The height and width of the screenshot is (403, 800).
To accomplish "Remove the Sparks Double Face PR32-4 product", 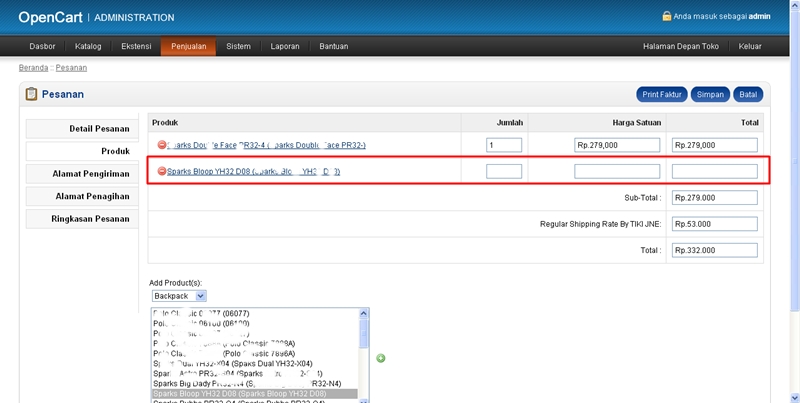I will coord(162,145).
